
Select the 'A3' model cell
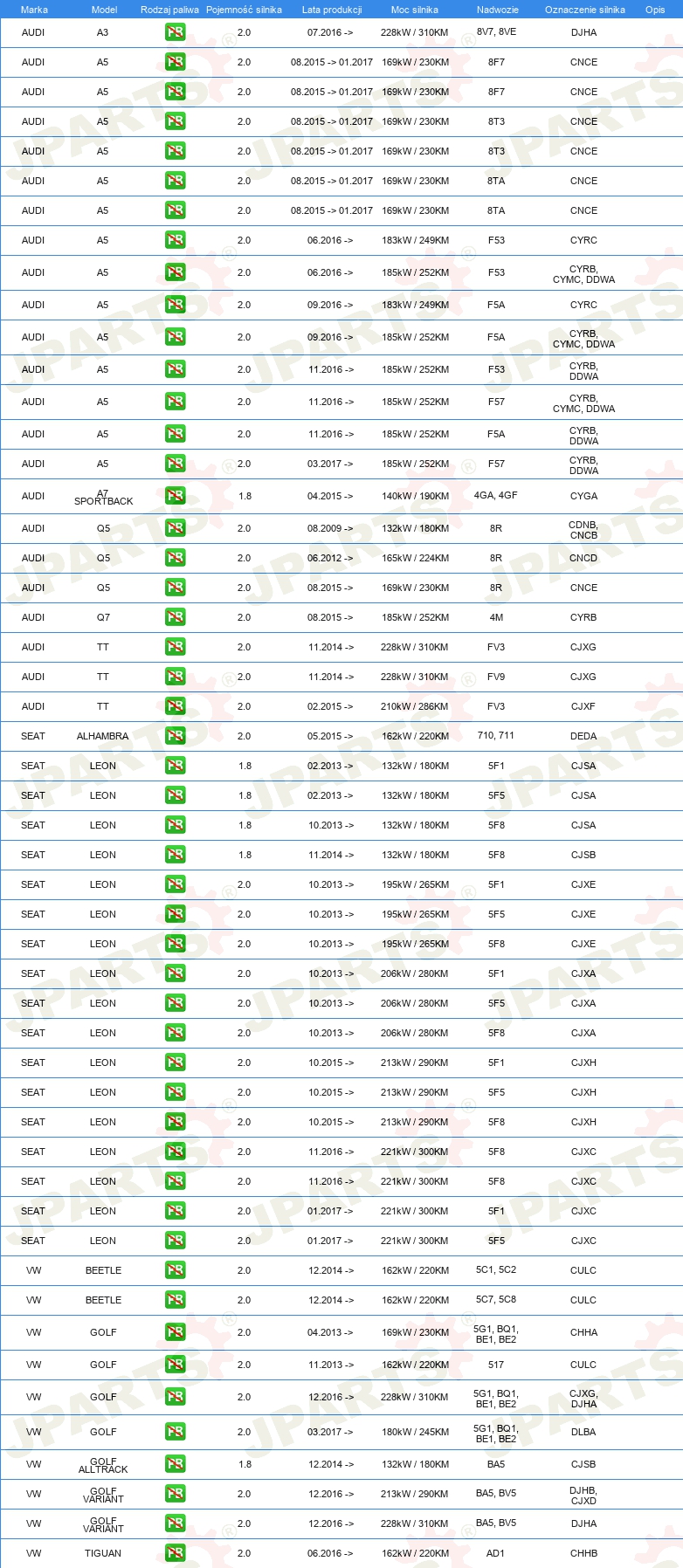click(102, 32)
